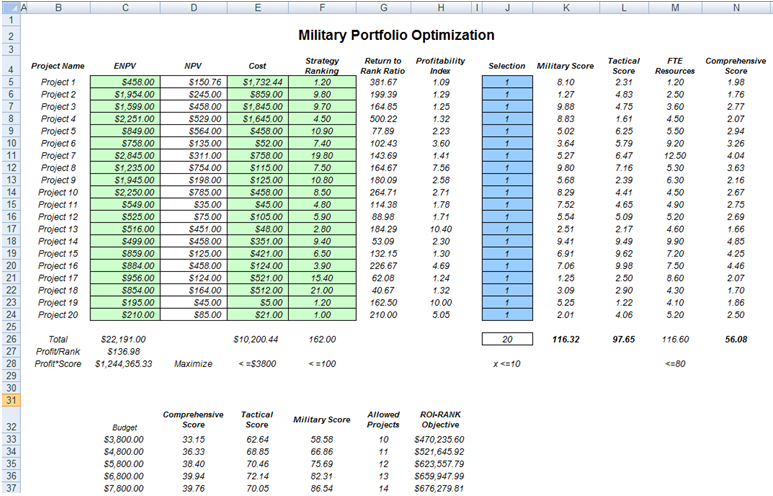Click budget value $3,800.00
Screen dimensions: 773x496
tap(124, 439)
